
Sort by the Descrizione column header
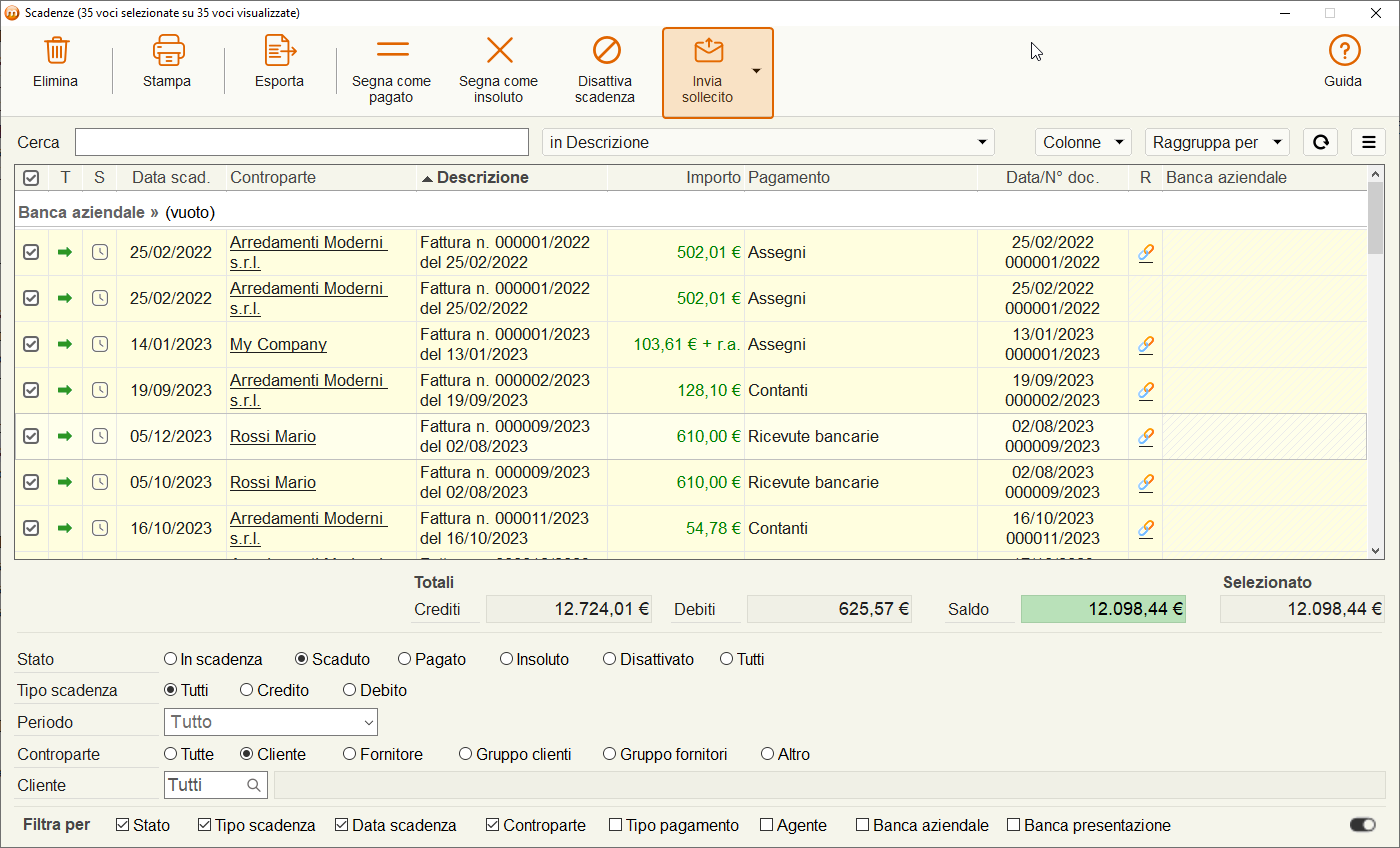tap(511, 177)
